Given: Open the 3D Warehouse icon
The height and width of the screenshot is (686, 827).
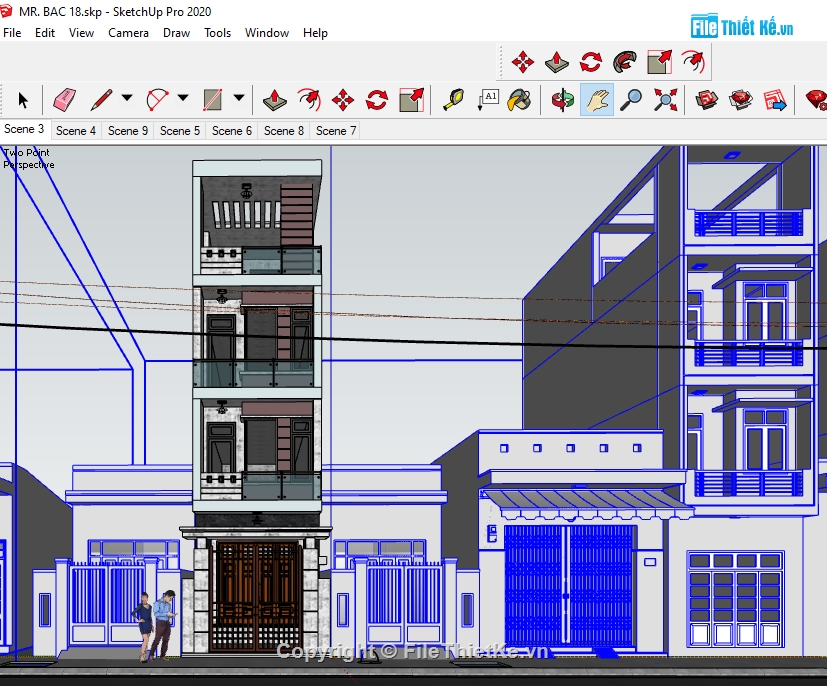Looking at the screenshot, I should 707,100.
